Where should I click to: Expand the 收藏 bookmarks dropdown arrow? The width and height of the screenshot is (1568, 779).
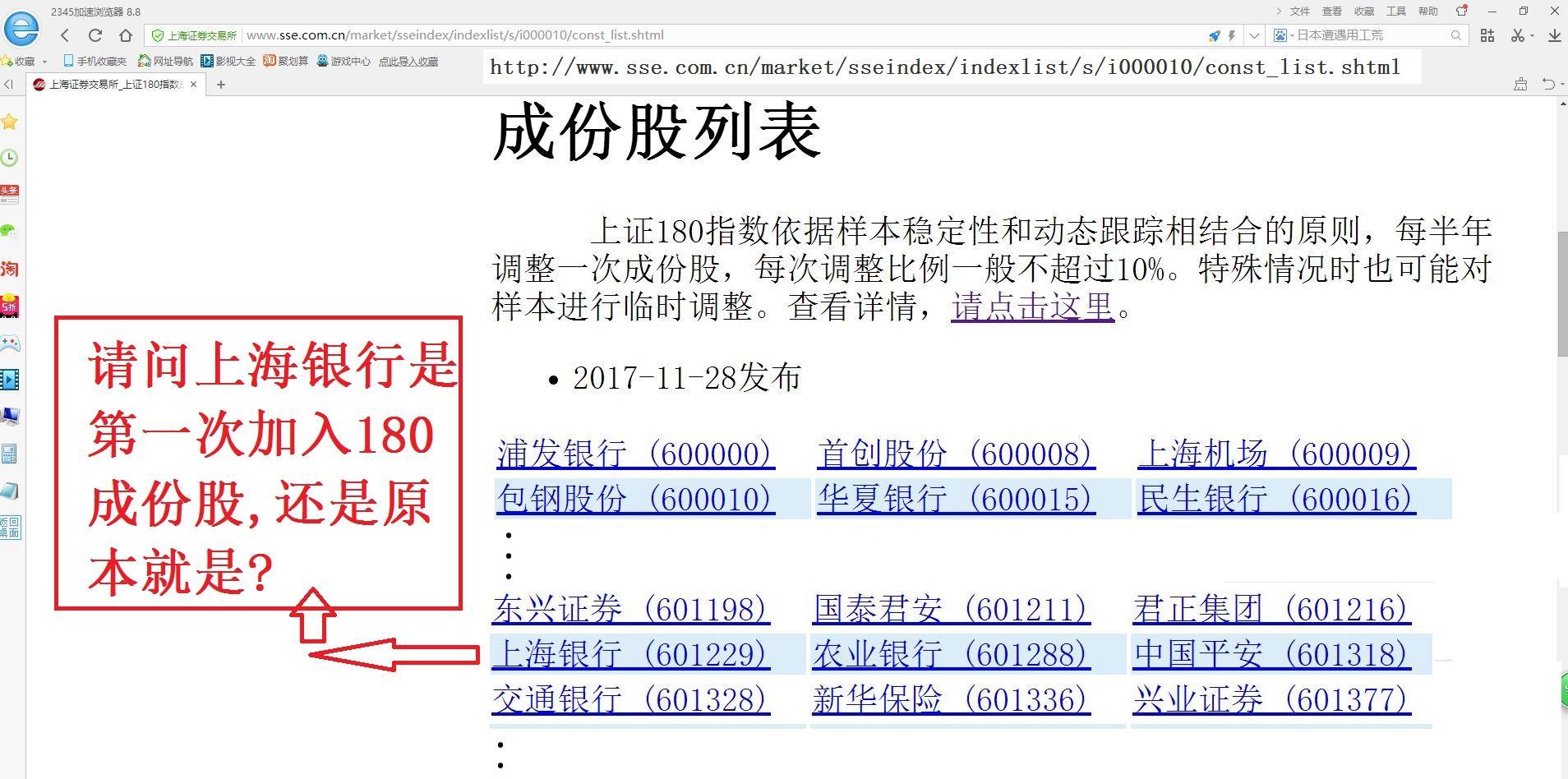45,60
